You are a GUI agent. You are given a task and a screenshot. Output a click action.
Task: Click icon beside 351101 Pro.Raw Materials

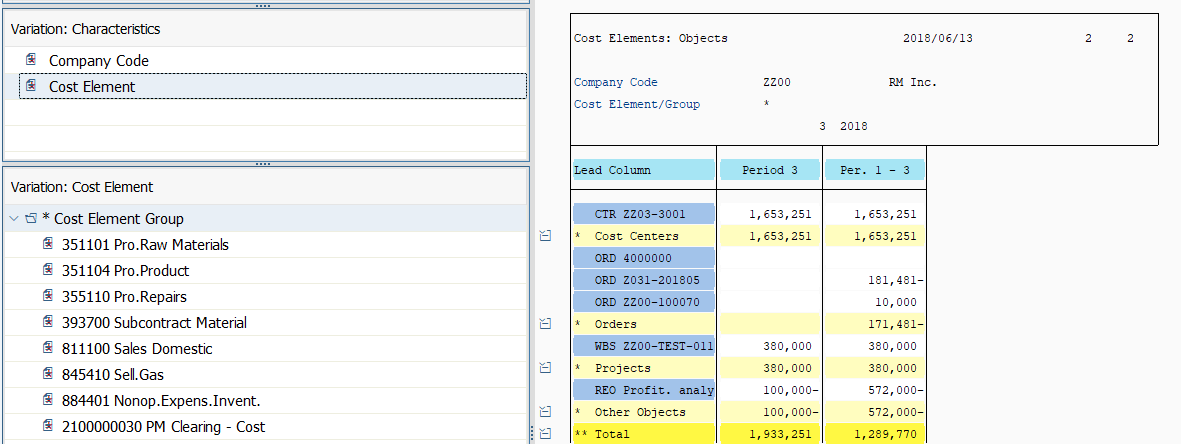pyautogui.click(x=49, y=243)
